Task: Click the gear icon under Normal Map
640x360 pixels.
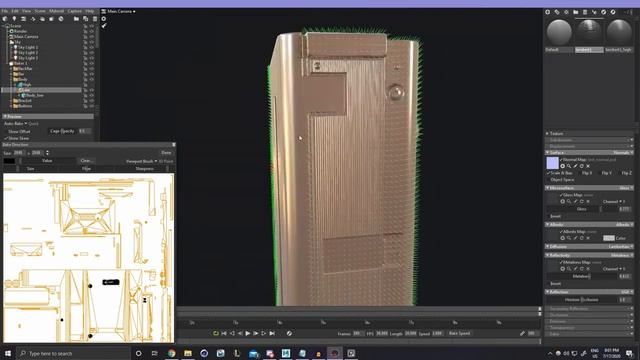Action: pyautogui.click(x=562, y=166)
